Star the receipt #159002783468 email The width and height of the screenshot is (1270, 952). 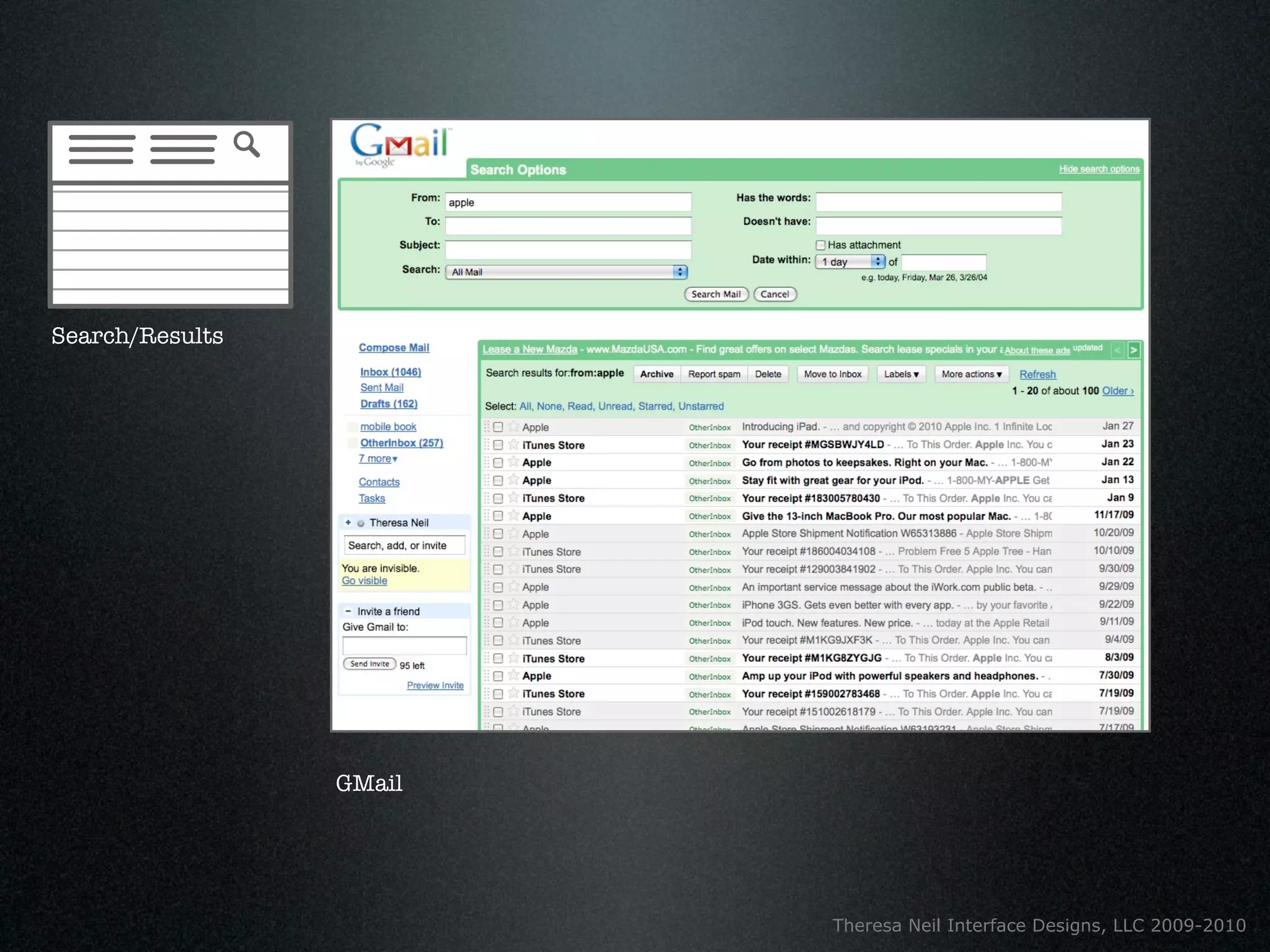[x=513, y=694]
